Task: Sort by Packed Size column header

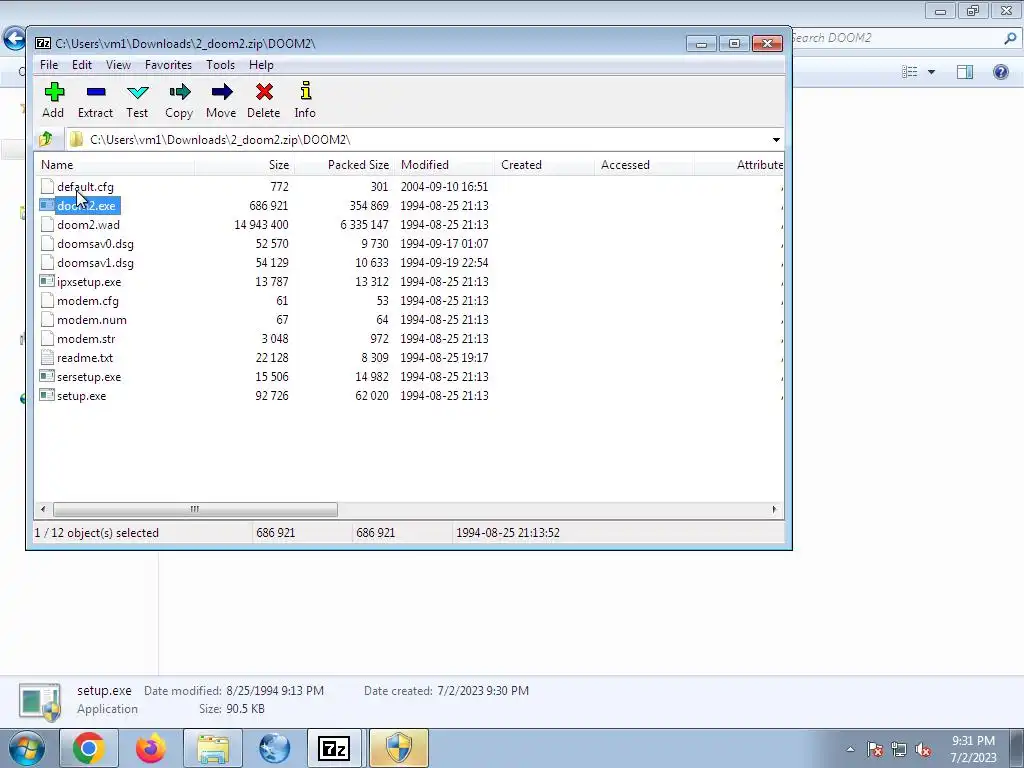Action: (x=344, y=165)
